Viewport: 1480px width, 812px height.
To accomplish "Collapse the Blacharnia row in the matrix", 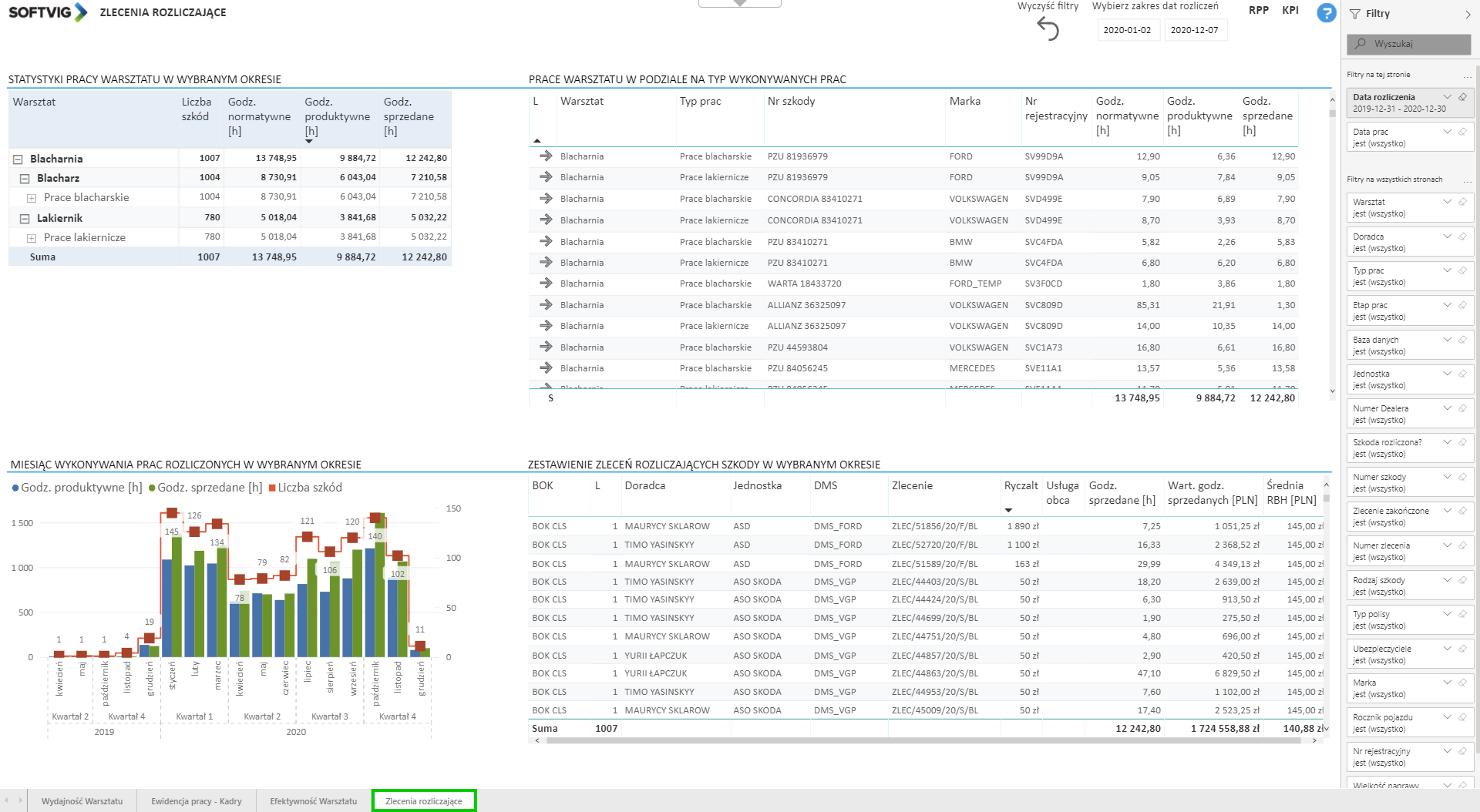I will point(18,159).
